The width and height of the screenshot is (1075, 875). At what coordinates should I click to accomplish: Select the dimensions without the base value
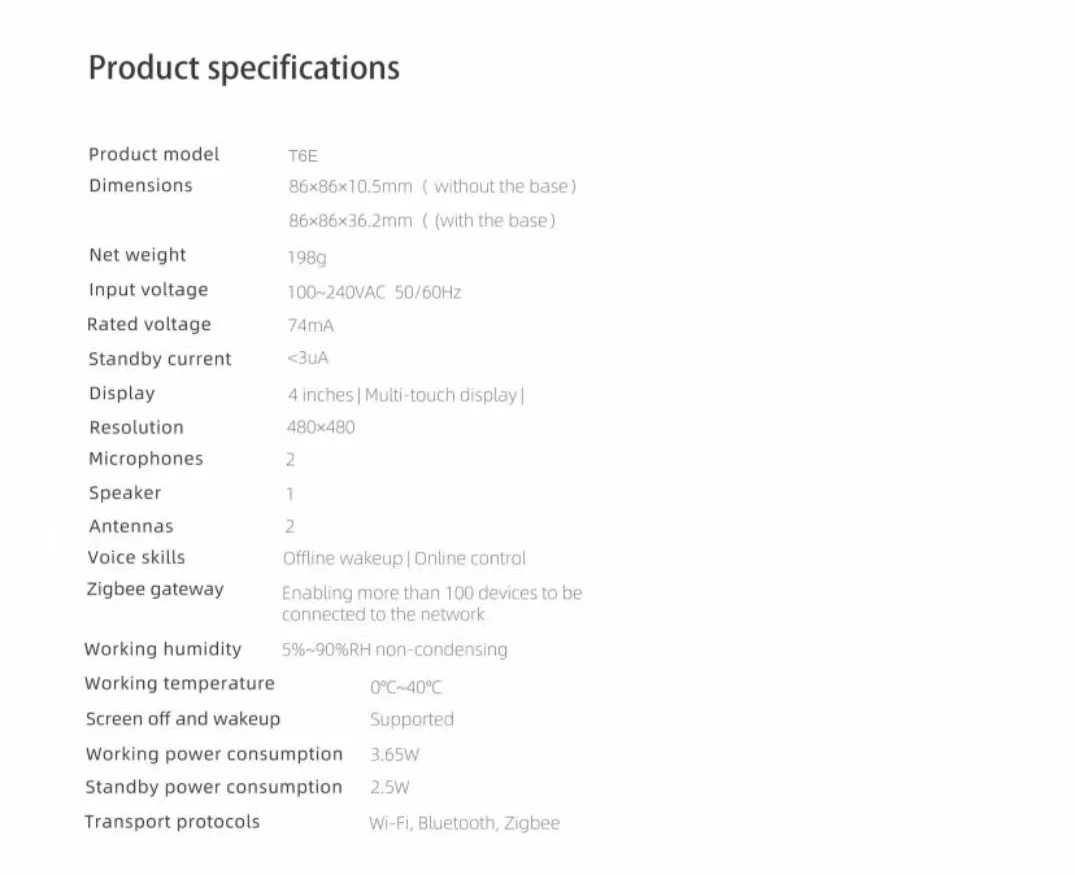tap(432, 187)
